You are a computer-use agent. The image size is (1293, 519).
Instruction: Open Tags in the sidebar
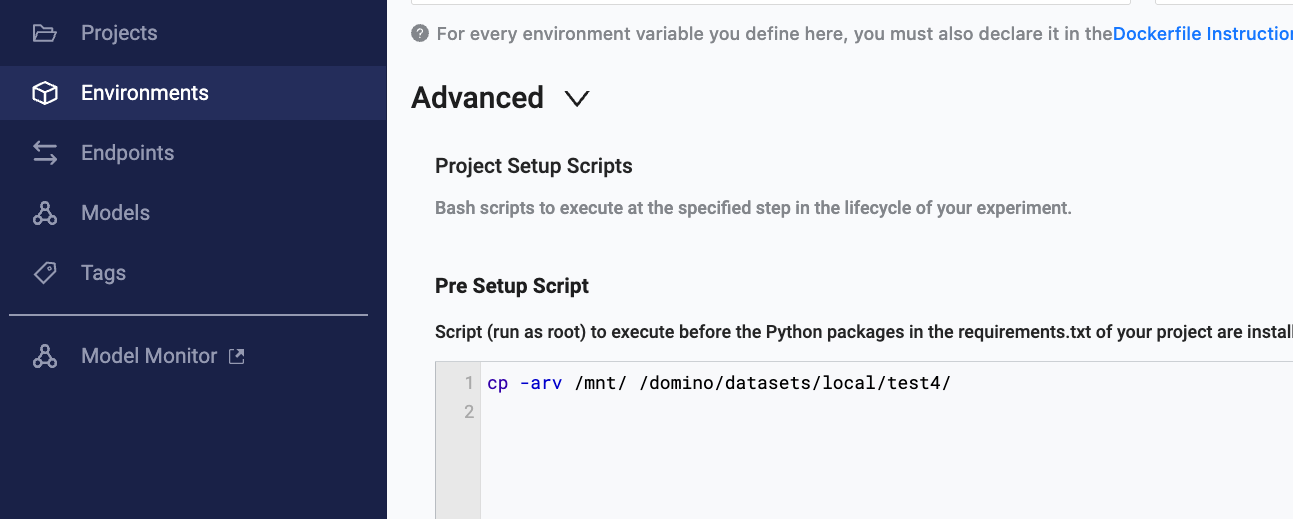(x=193, y=273)
